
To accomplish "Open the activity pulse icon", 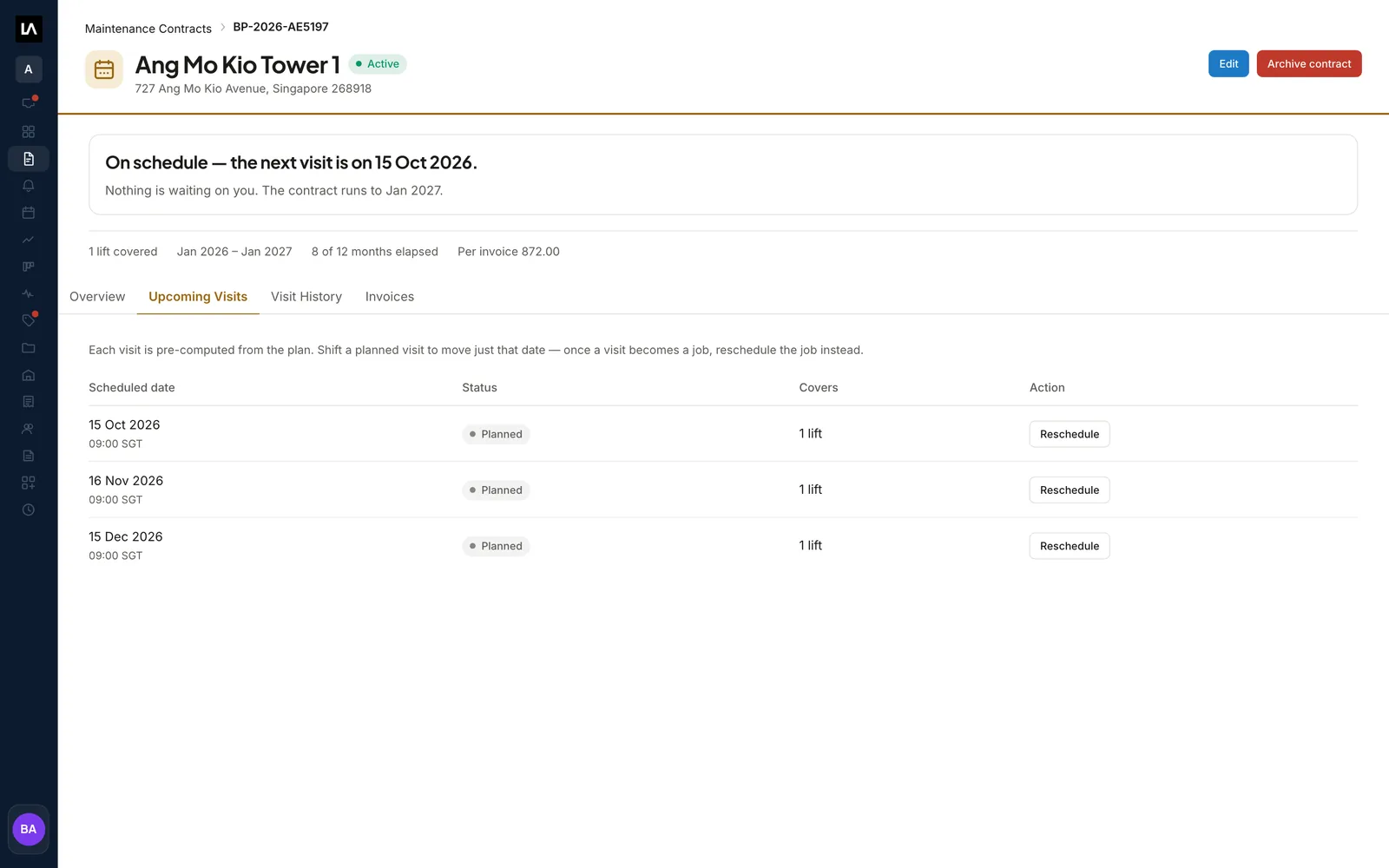I will [29, 293].
